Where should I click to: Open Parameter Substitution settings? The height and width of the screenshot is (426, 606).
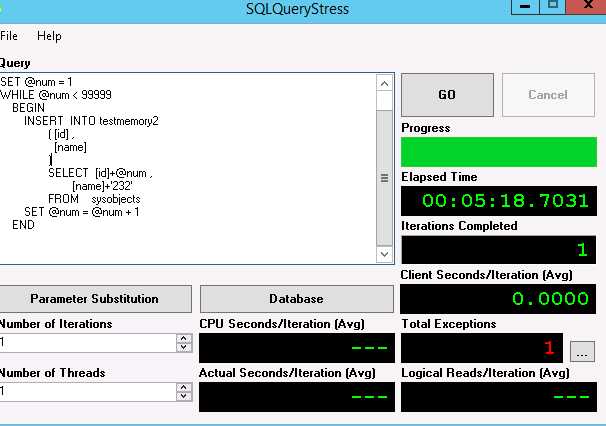click(94, 299)
